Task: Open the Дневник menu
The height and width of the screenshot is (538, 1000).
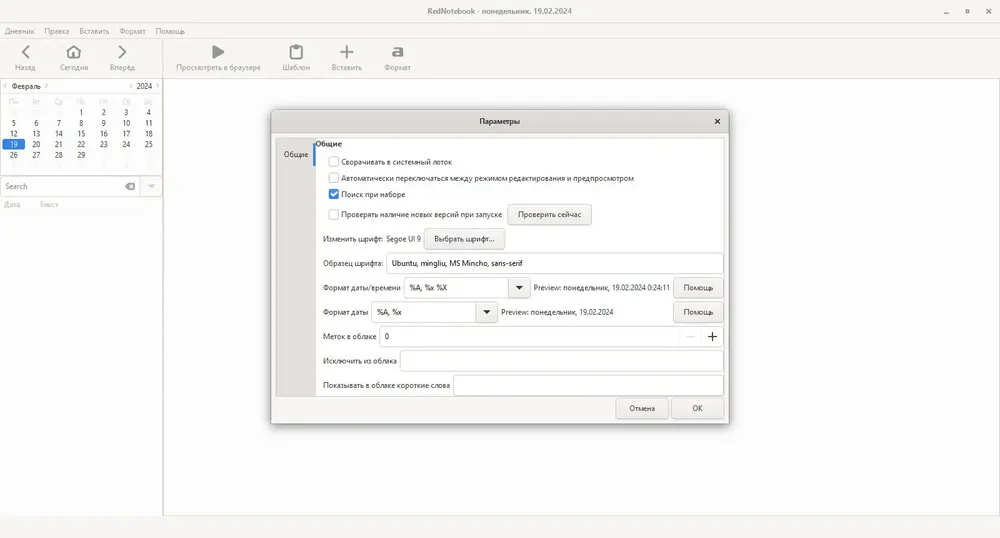Action: pyautogui.click(x=20, y=31)
